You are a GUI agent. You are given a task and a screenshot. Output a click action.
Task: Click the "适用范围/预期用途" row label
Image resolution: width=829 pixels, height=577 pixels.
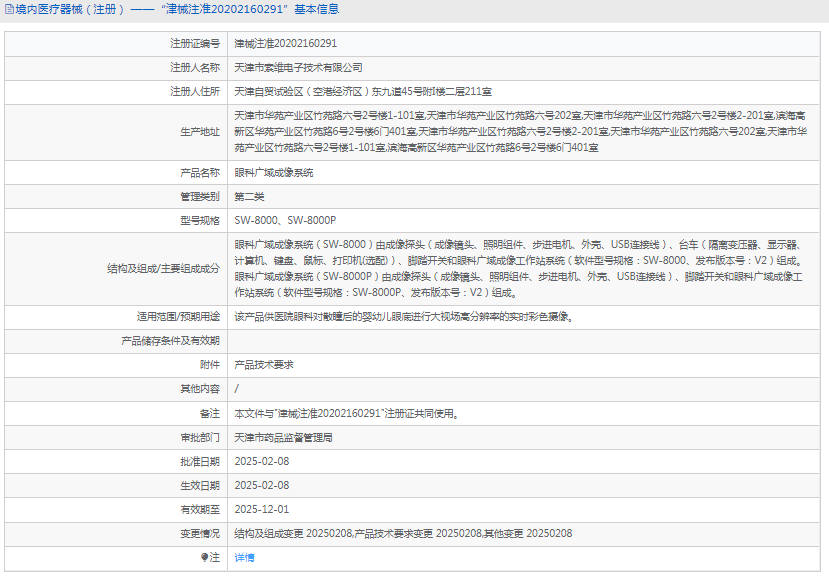pos(178,317)
